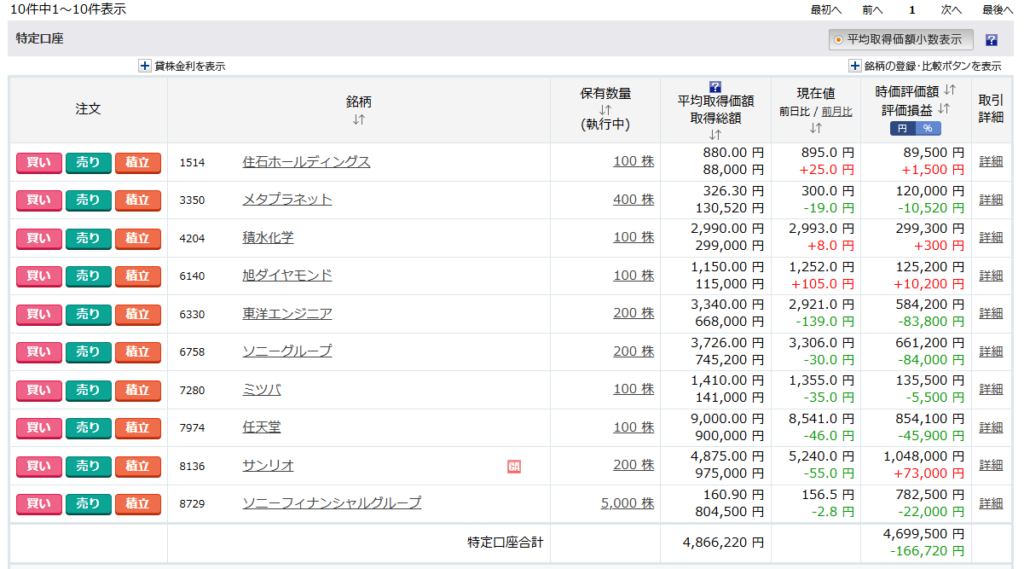The width and height of the screenshot is (1024, 569).
Task: Sort by 評価損益 arrows
Action: (944, 109)
